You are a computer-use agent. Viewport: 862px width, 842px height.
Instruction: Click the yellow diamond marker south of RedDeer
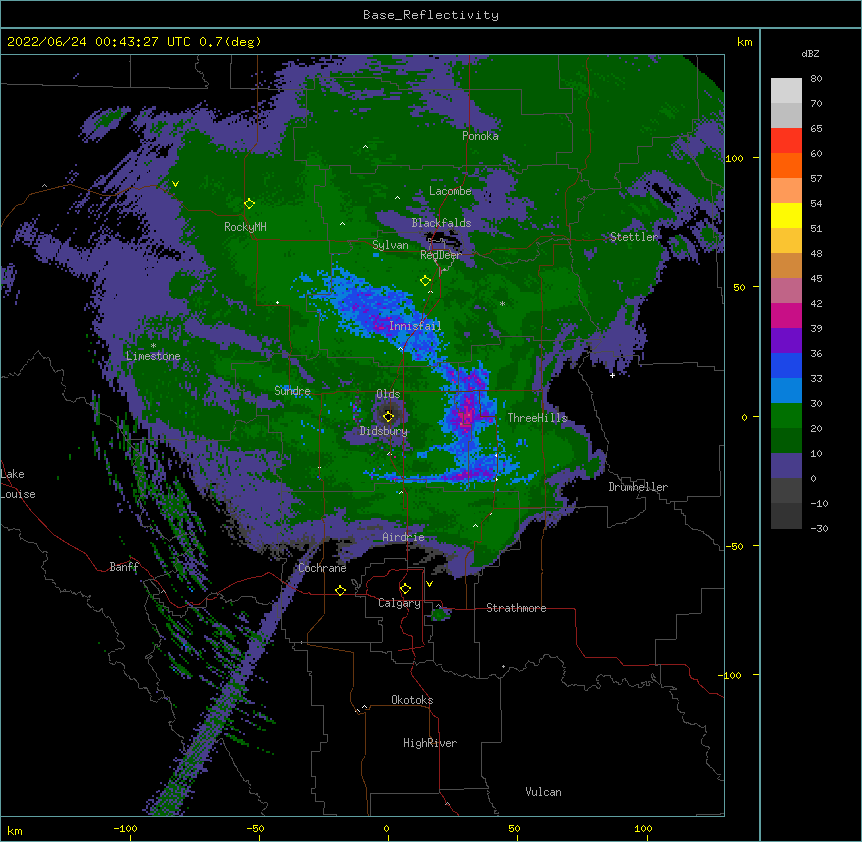(425, 281)
